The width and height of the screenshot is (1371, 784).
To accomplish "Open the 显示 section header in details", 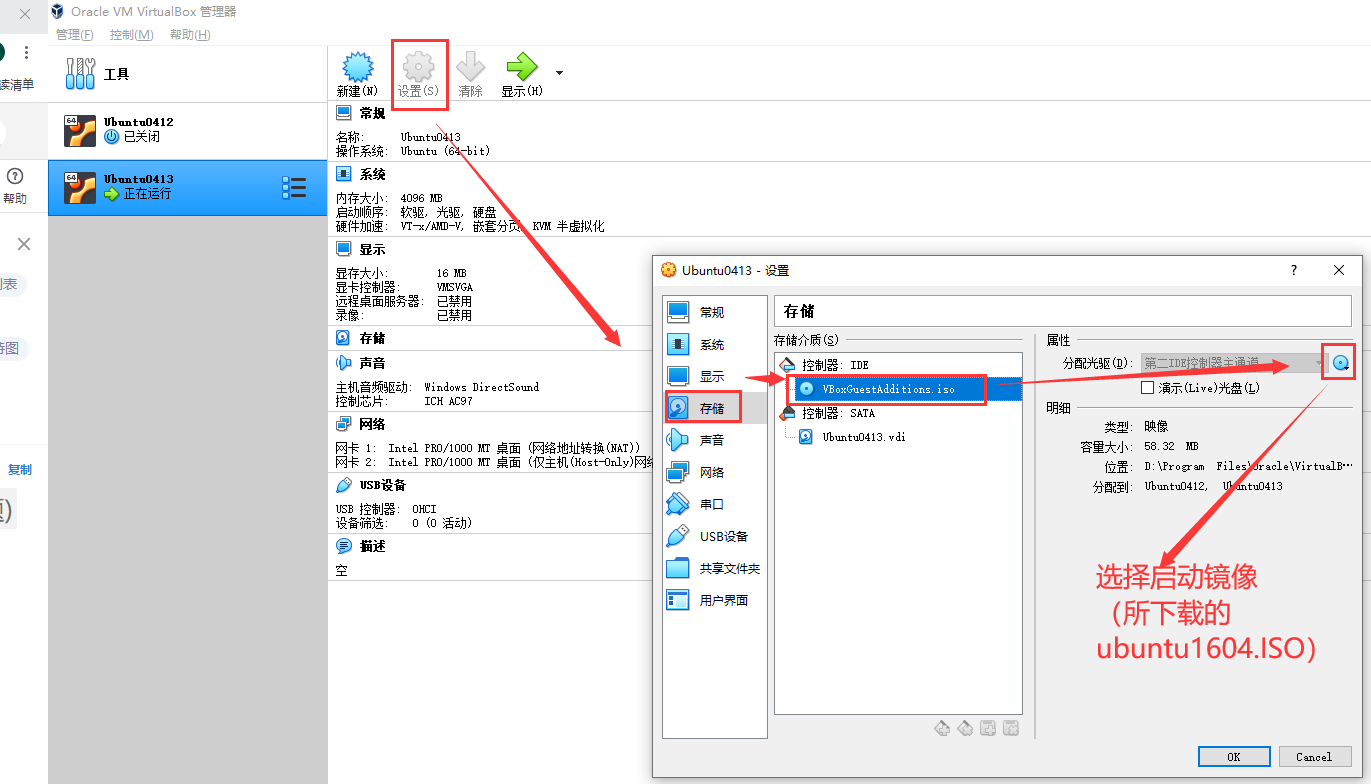I will [372, 249].
